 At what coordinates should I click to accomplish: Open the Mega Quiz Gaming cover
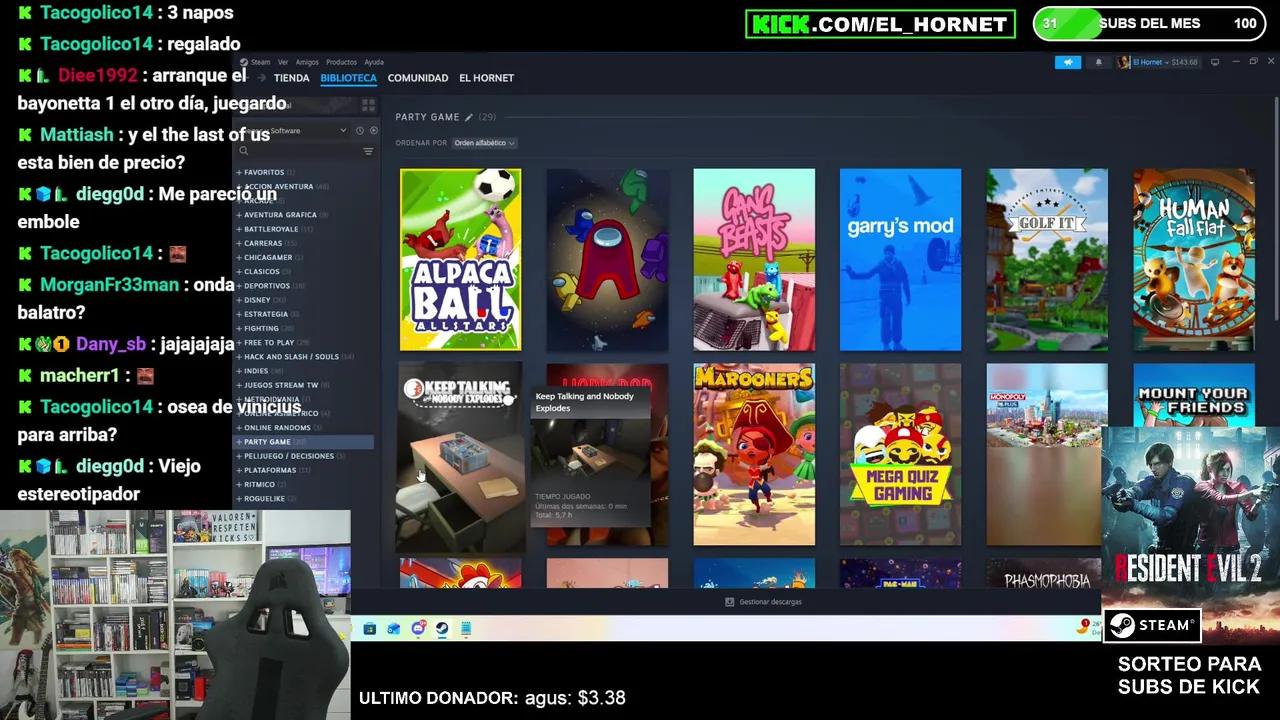[900, 455]
